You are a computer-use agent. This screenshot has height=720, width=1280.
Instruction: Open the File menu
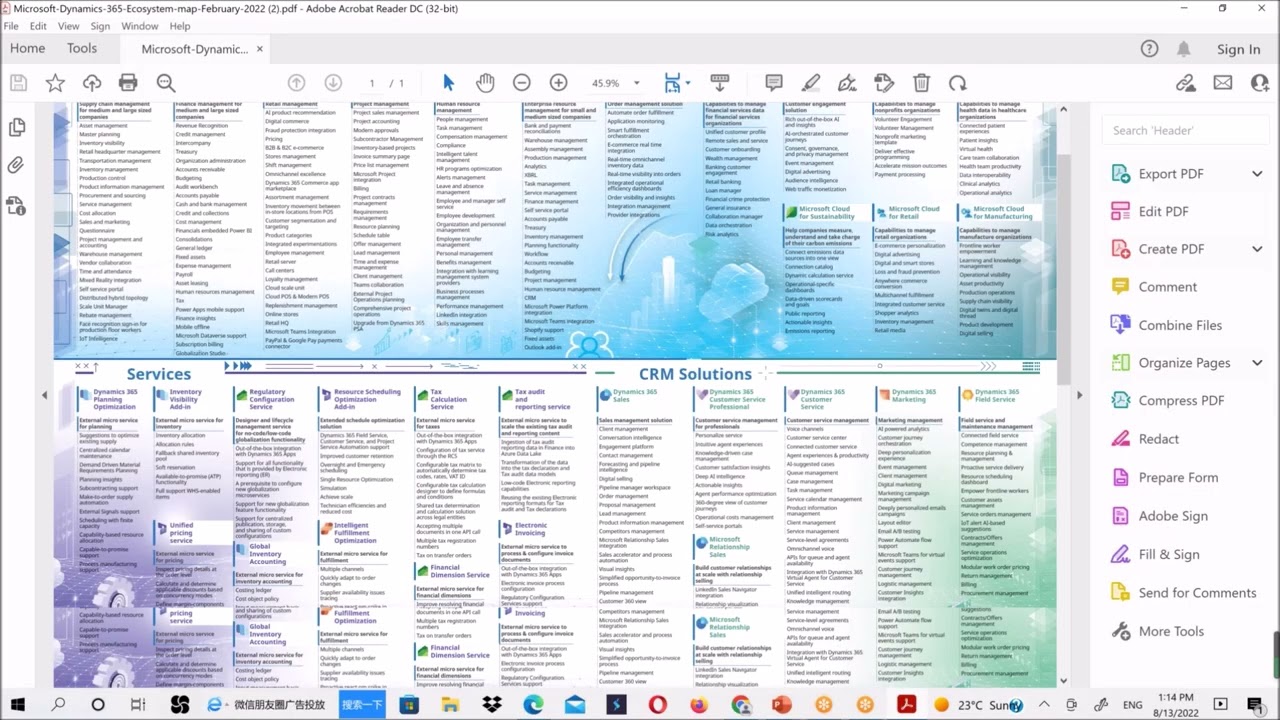(11, 26)
